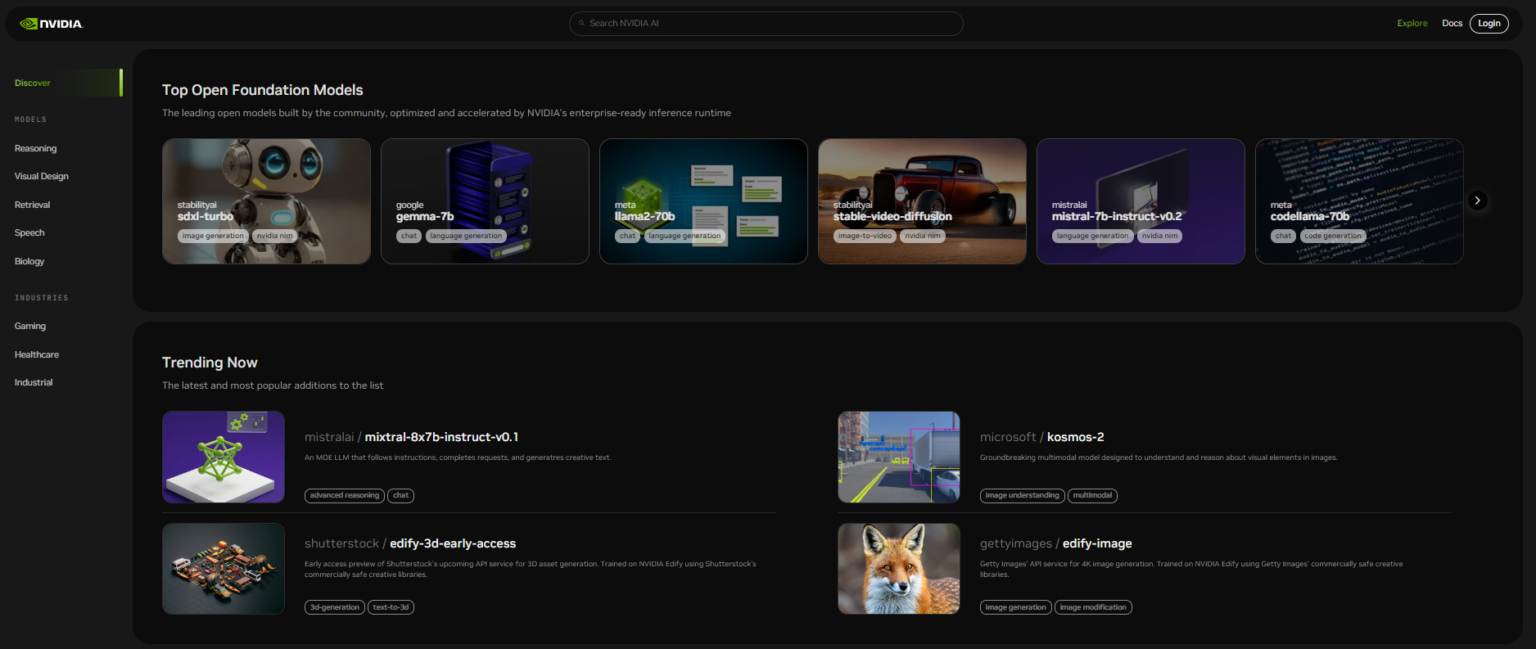Select Healthcare under Industries
1536x649 pixels.
(x=36, y=354)
